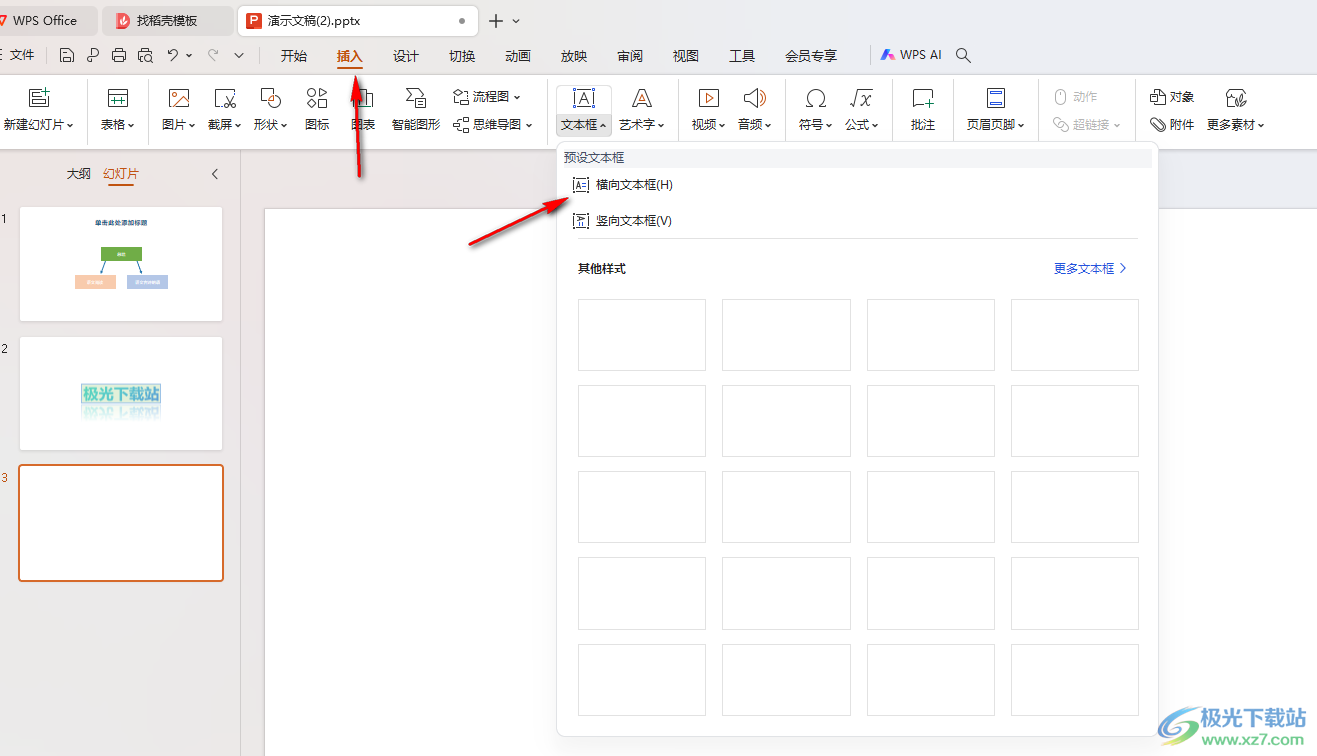Open More Materials (更多素材)
This screenshot has width=1317, height=756.
1236,109
